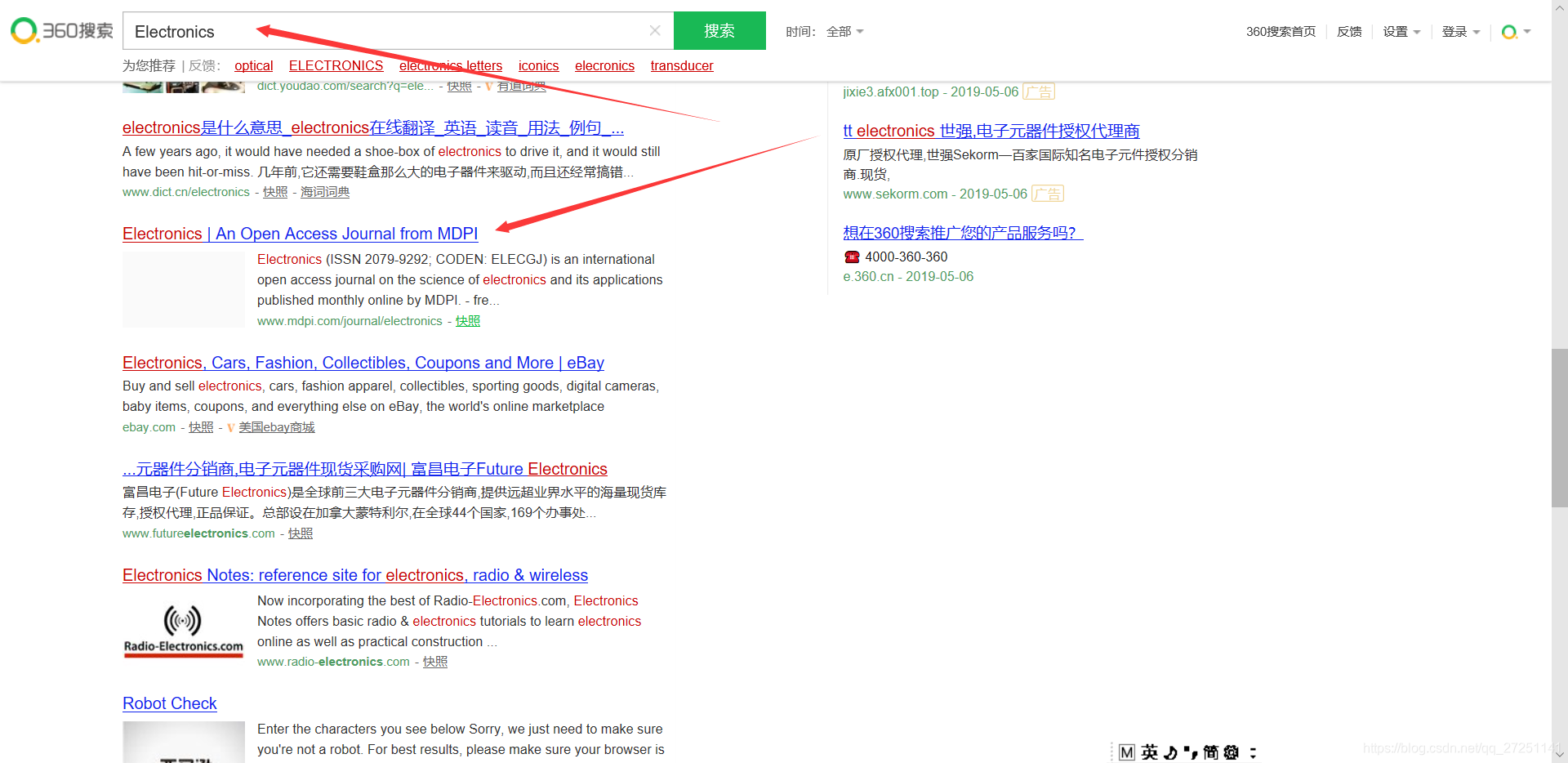Screen dimensions: 1568x763
Task: Click the V verified icon before 美国ebay商城
Action: (230, 428)
